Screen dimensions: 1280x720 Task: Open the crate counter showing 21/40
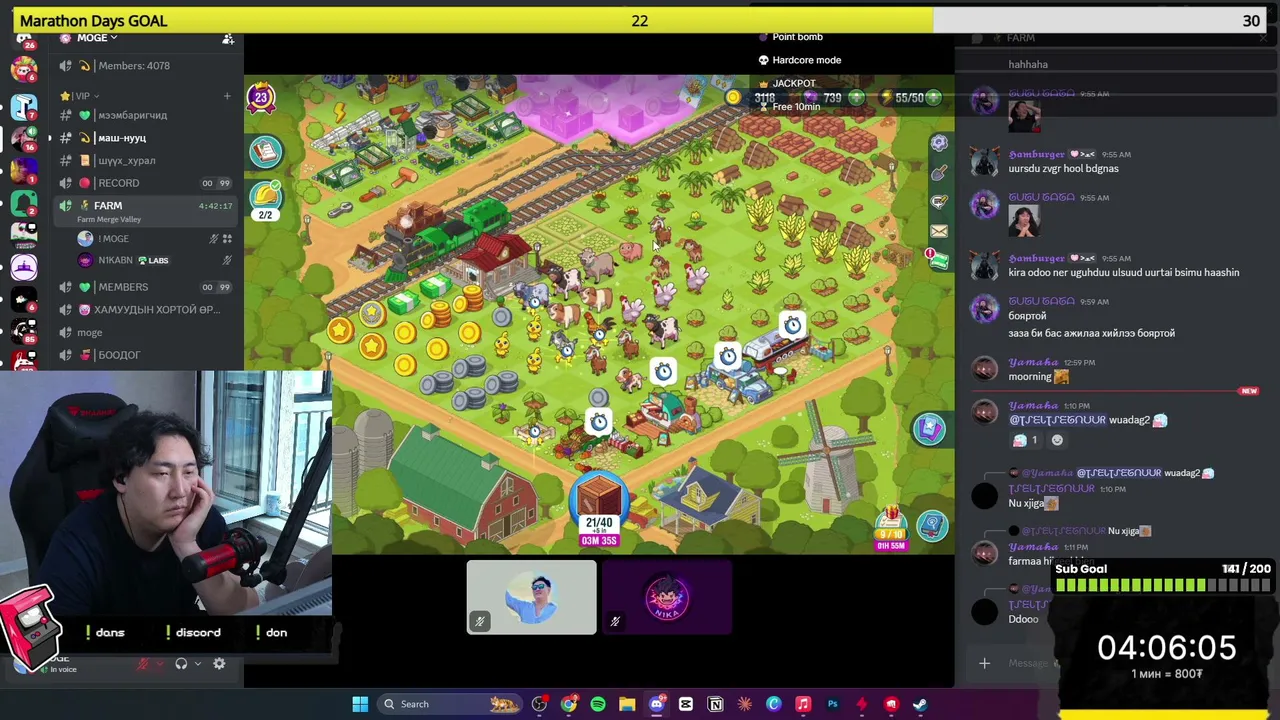[599, 508]
